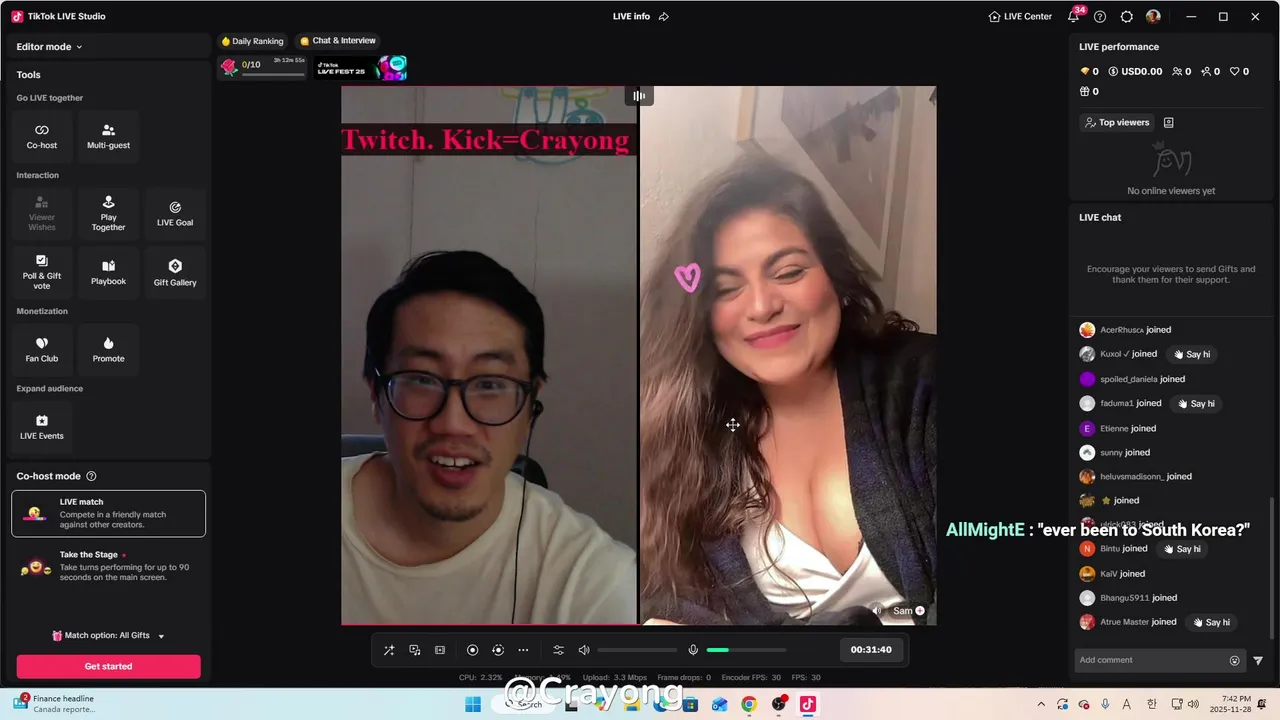Viewport: 1280px width, 720px height.
Task: Click the LIVE info share arrow
Action: click(x=664, y=16)
